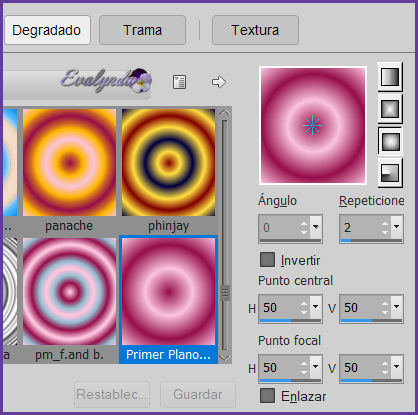The image size is (418, 415).
Task: Select the sunburst gradient style icon
Action: pos(390,141)
